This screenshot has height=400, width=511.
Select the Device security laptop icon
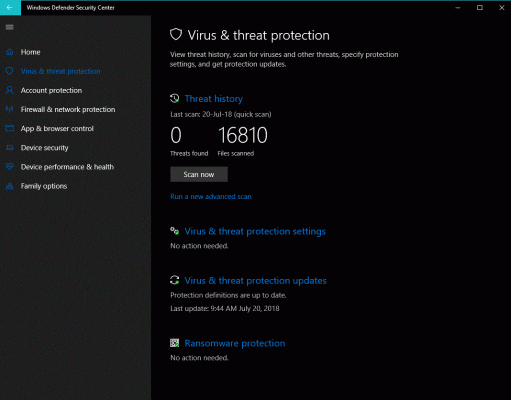click(10, 148)
